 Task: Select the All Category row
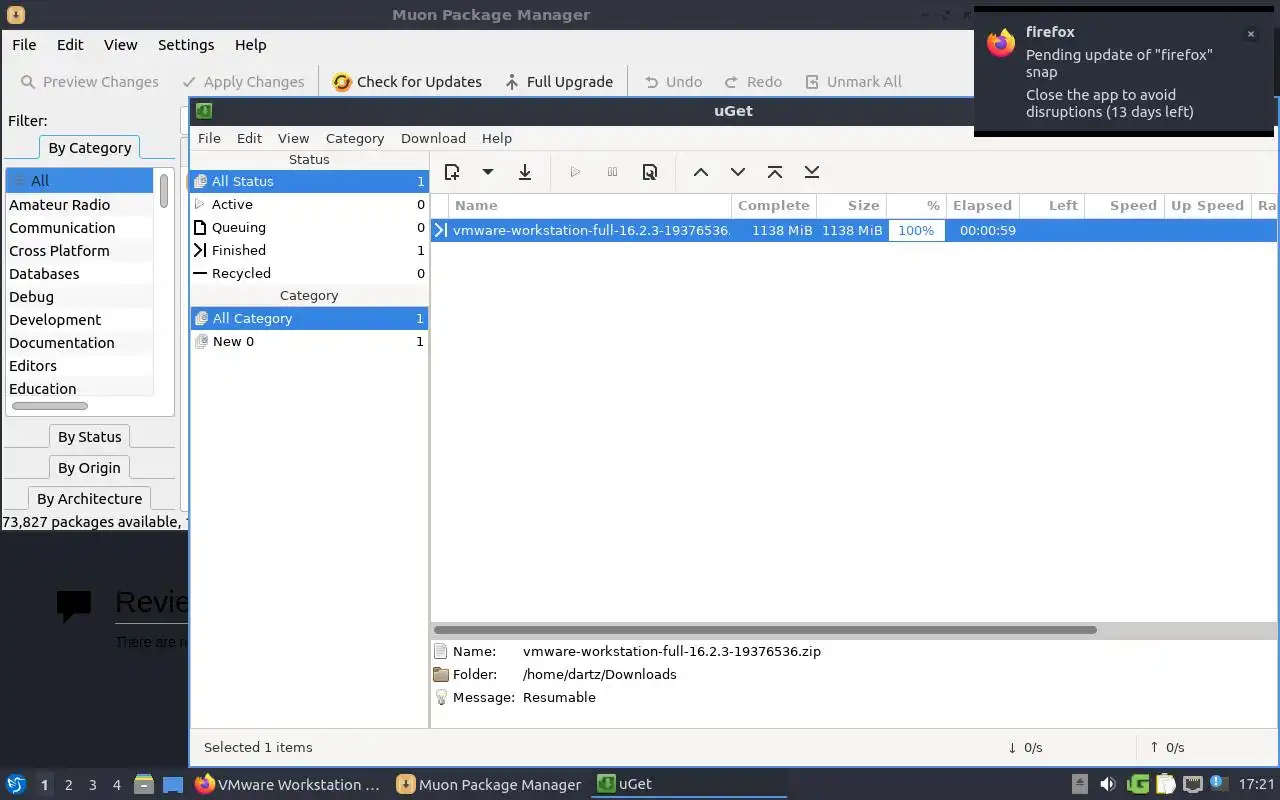pos(309,318)
